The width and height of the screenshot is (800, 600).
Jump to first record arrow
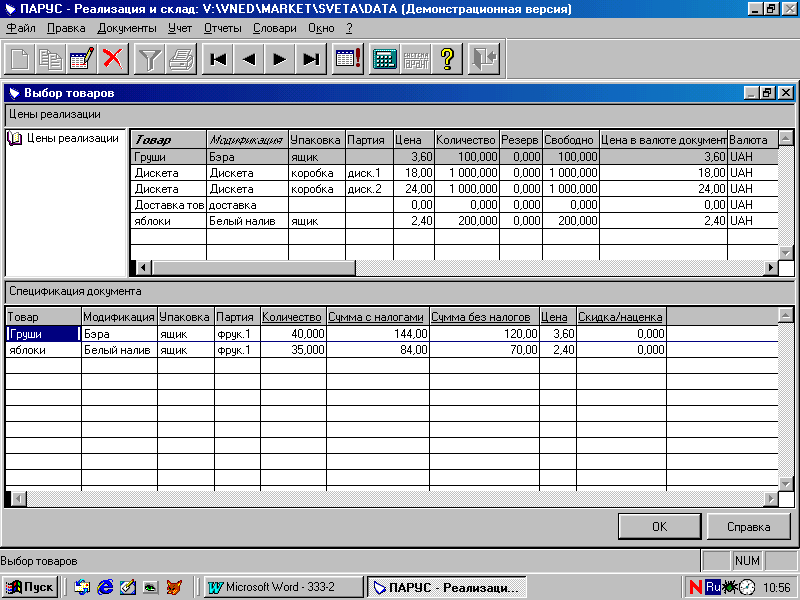point(218,59)
